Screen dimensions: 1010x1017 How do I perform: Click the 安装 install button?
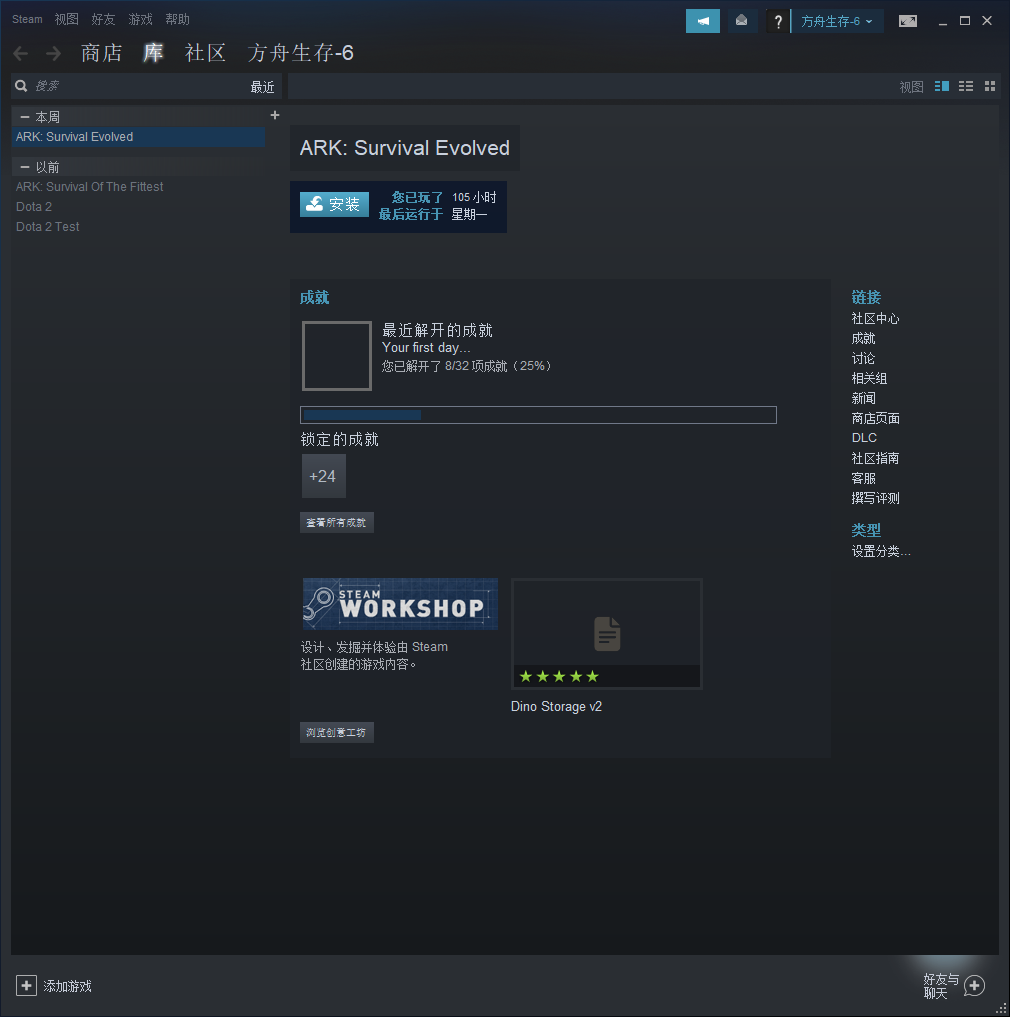tap(334, 204)
